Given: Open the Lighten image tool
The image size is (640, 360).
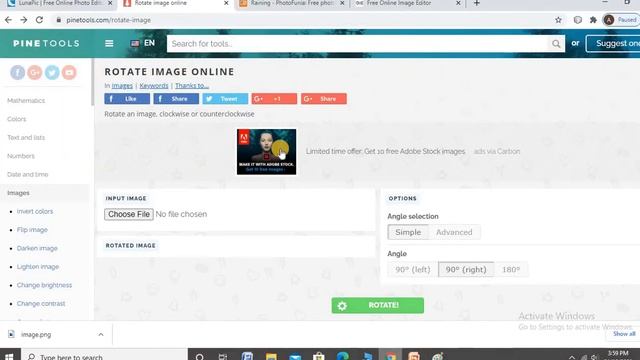Looking at the screenshot, I should [x=38, y=267].
